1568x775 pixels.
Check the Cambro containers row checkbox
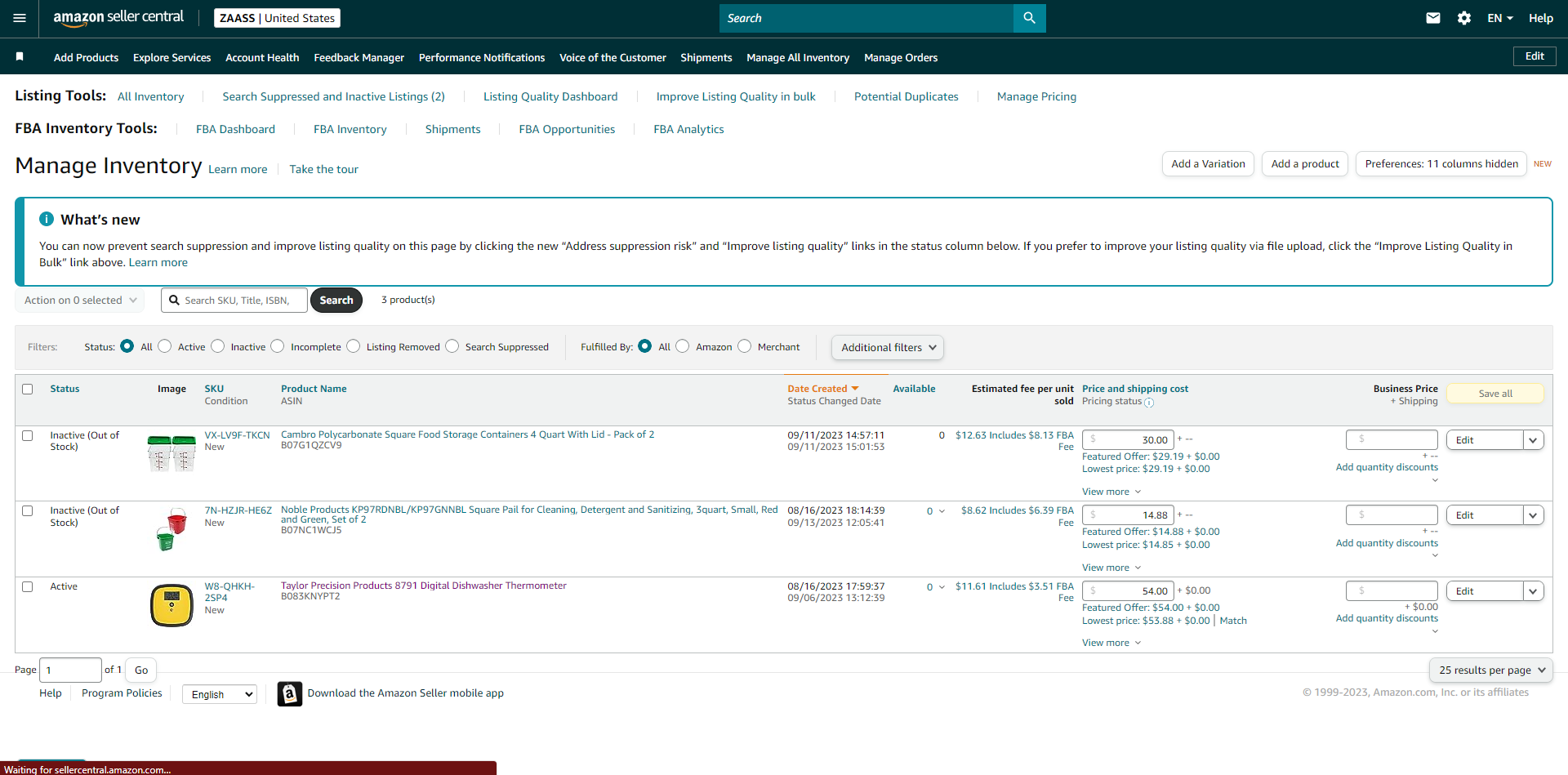pos(28,435)
